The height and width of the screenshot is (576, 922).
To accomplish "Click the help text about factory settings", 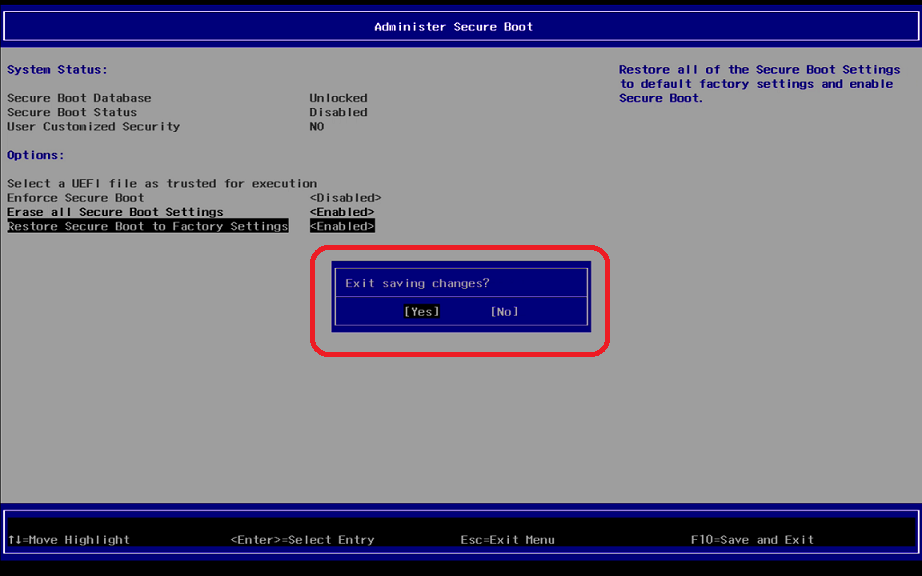I will pos(759,84).
